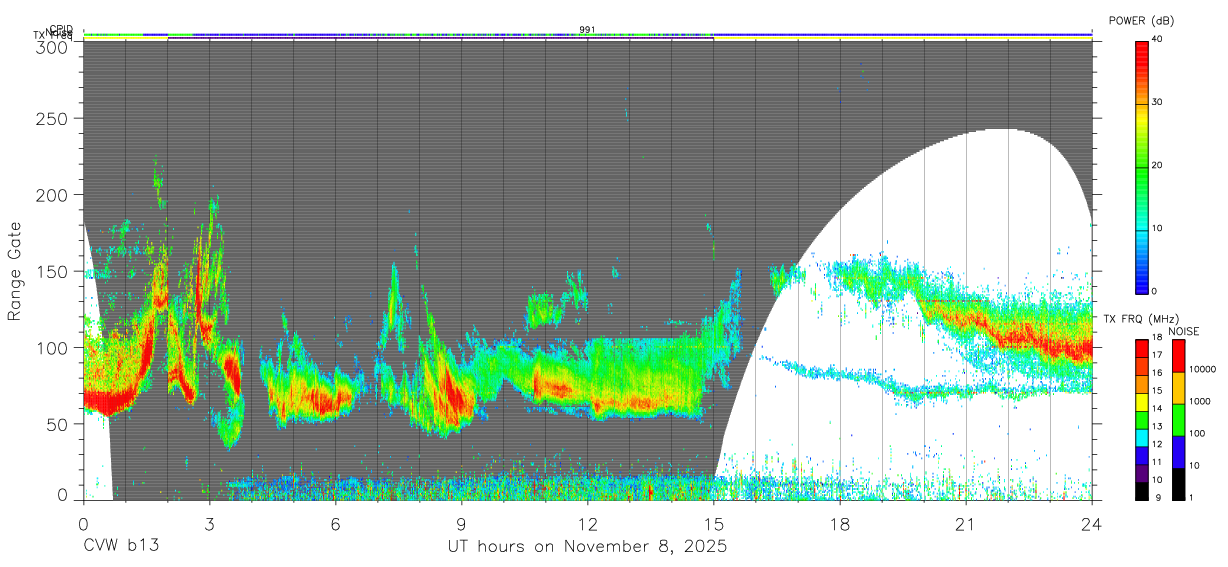Click the x-axis hour label 24
The image size is (1228, 567).
click(x=1092, y=523)
